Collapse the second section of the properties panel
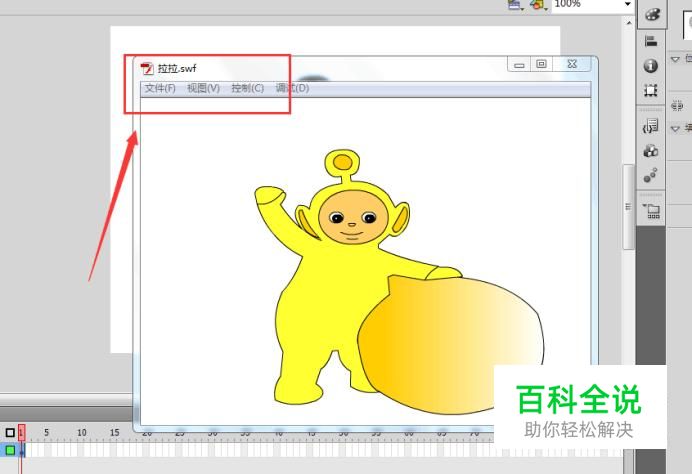Viewport: 692px width, 474px height. pos(675,128)
